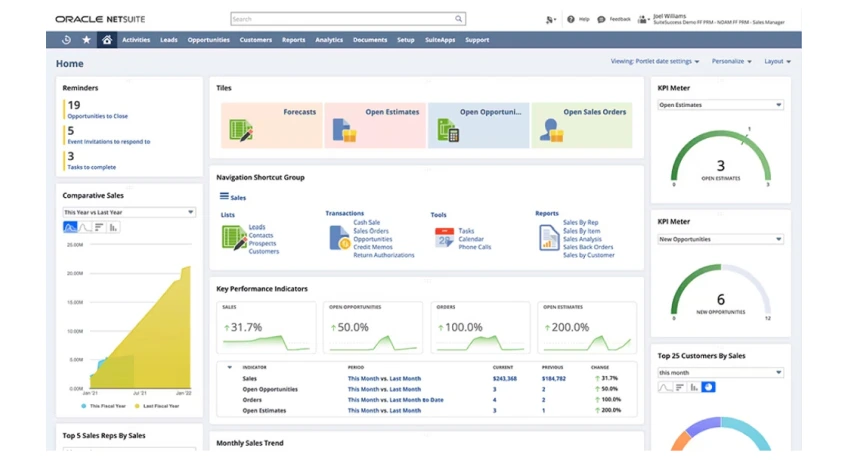This screenshot has height=460, width=847.
Task: Click the $243,368 current sales value
Action: pyautogui.click(x=505, y=378)
